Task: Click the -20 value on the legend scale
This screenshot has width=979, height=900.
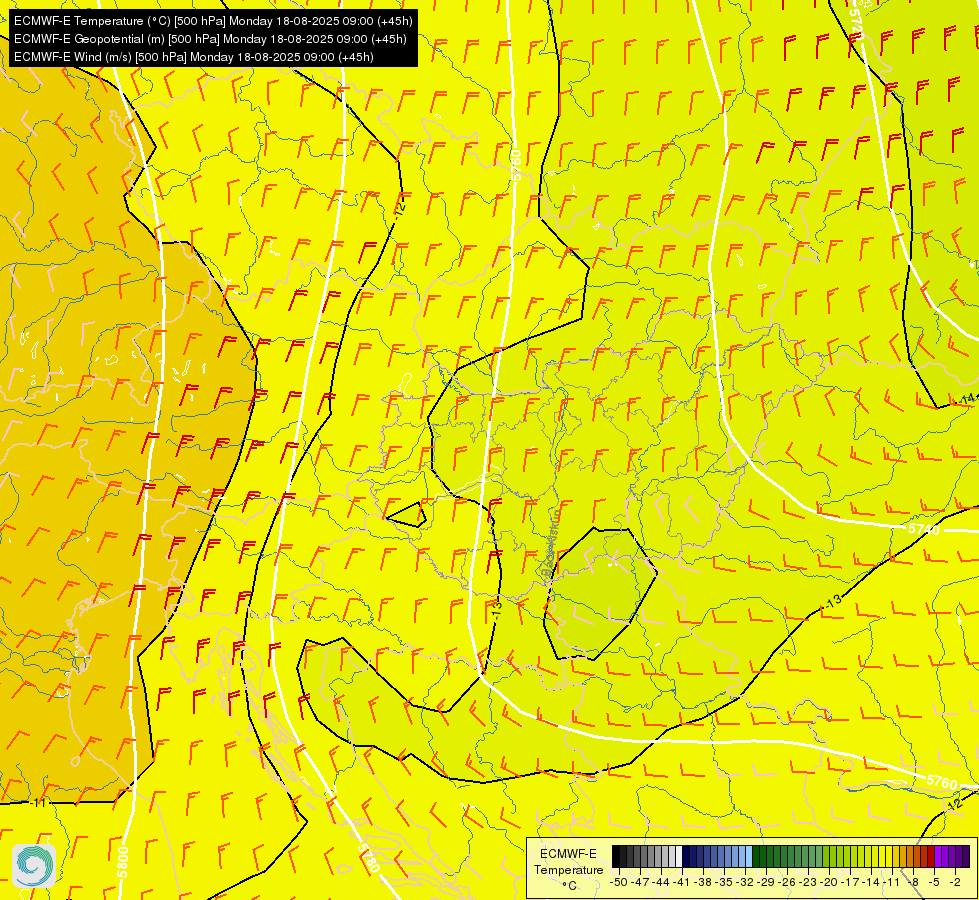Action: [x=829, y=882]
